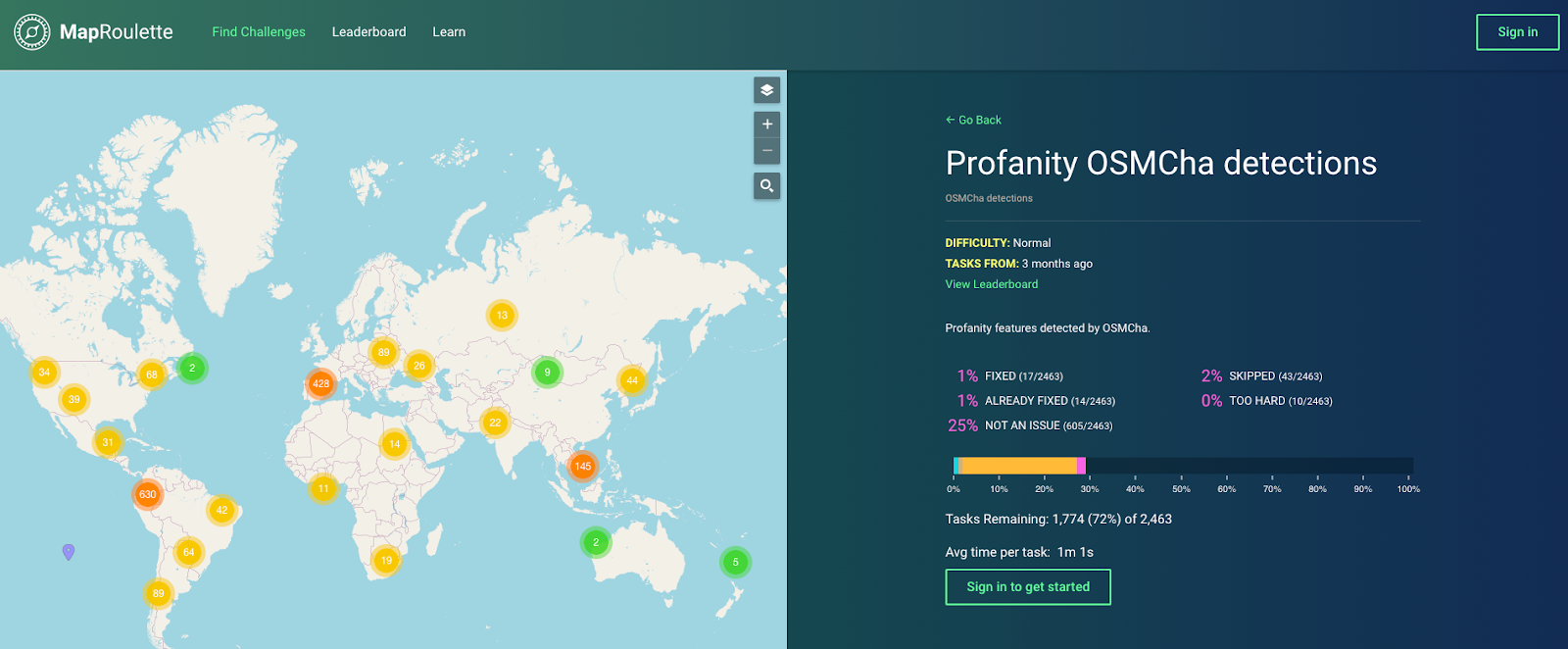Screen dimensions: 1568x649
Task: Click the green North America marker labeled 2
Action: 192,369
